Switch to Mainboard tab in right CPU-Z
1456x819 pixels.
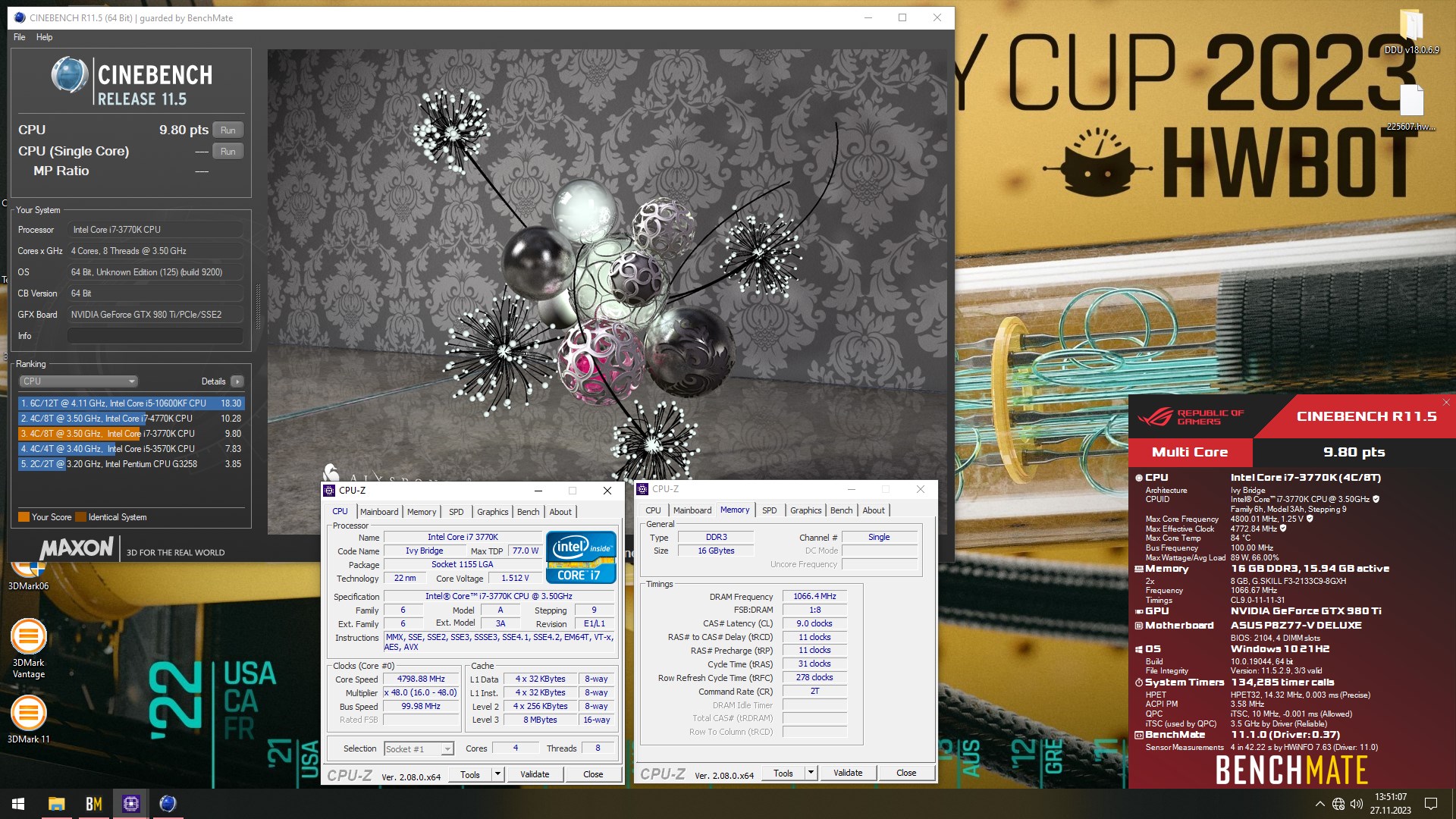692,510
